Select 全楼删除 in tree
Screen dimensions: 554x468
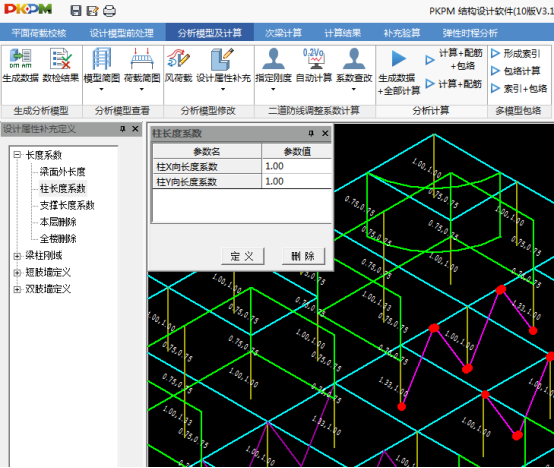click(x=58, y=239)
